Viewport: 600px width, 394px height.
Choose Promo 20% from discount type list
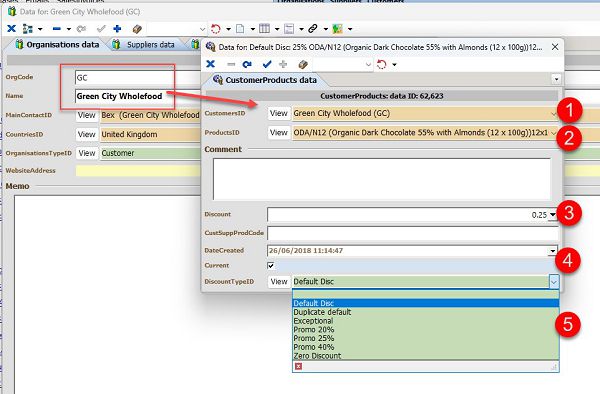(x=426, y=330)
